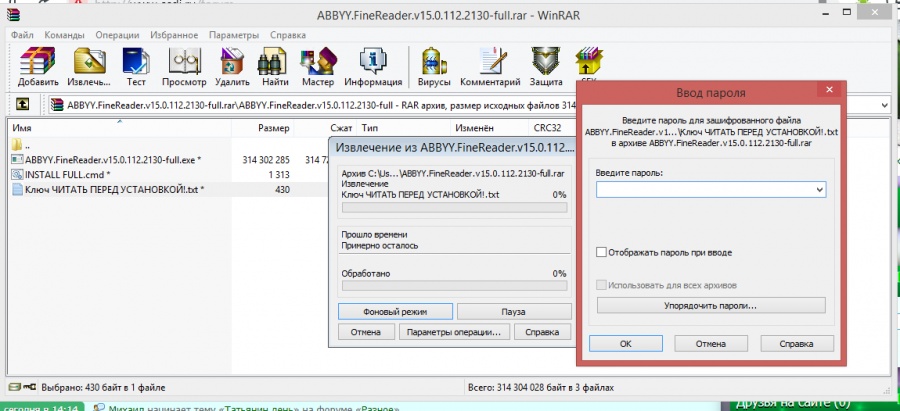Image resolution: width=900 pixels, height=411 pixels.
Task: Open Упорядочить пароли... button
Action: (711, 305)
